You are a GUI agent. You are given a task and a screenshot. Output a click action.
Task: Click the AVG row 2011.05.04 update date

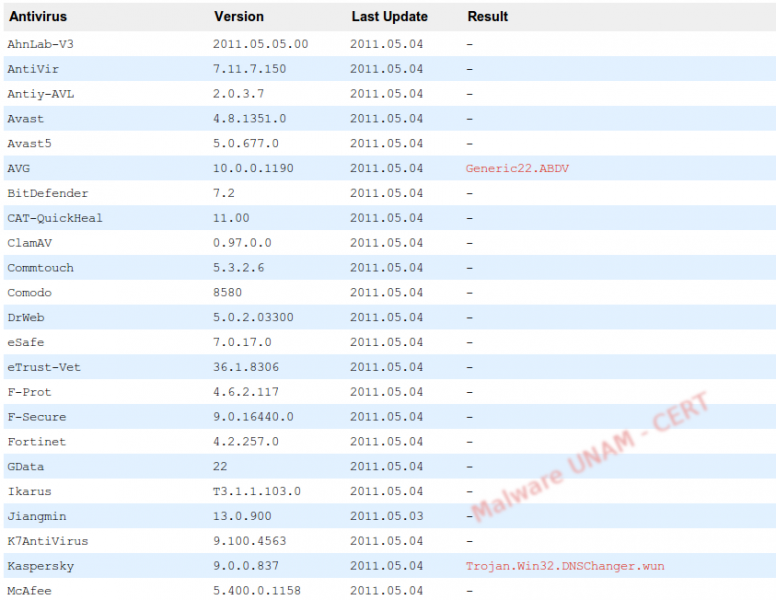(x=387, y=168)
